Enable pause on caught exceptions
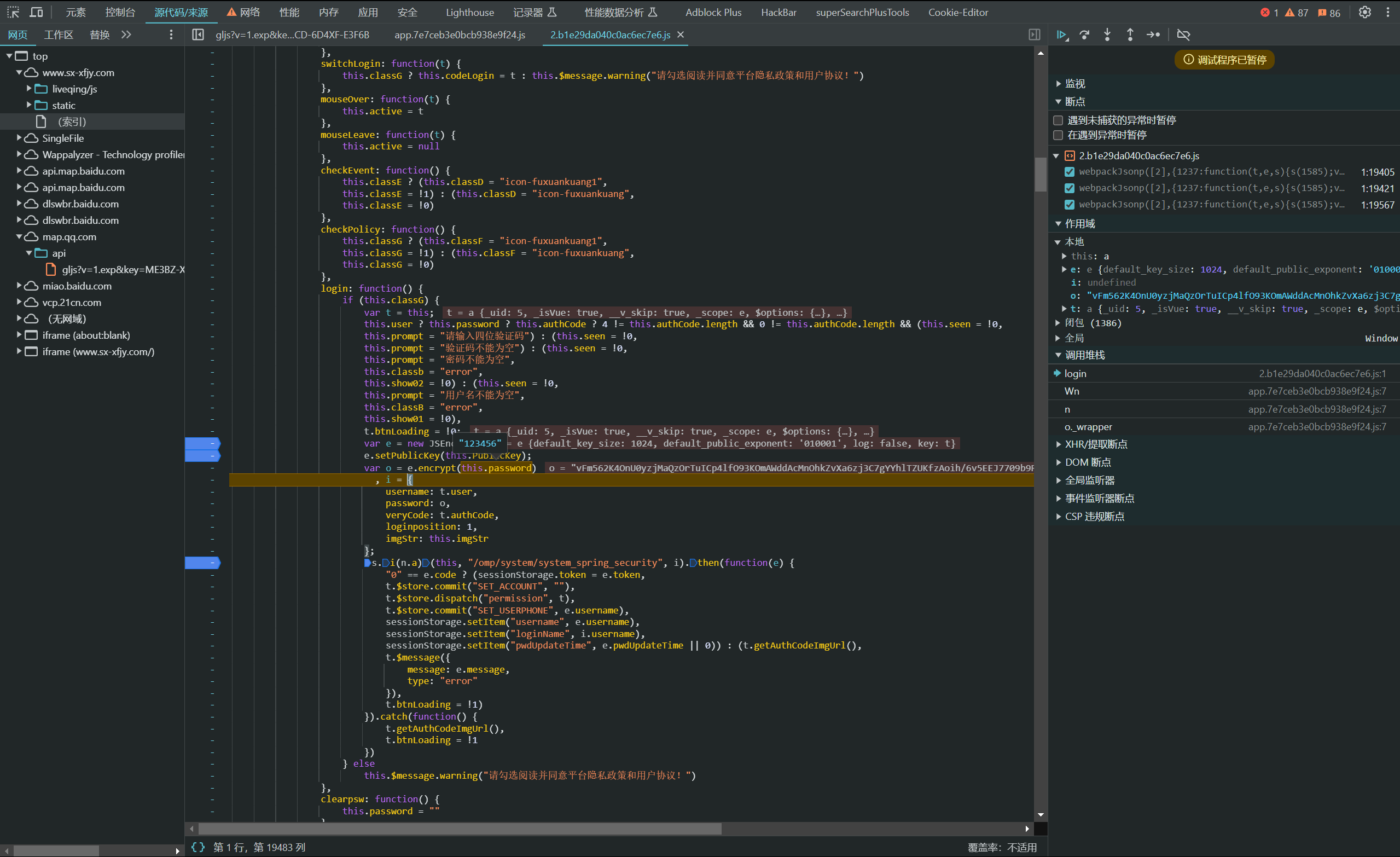This screenshot has height=857, width=1400. (1058, 135)
